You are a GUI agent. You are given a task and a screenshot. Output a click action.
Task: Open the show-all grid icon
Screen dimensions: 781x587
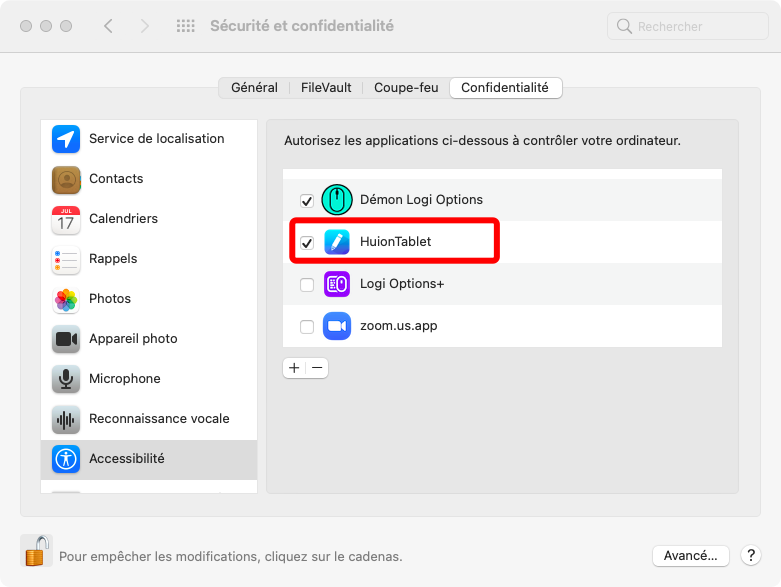[x=185, y=26]
